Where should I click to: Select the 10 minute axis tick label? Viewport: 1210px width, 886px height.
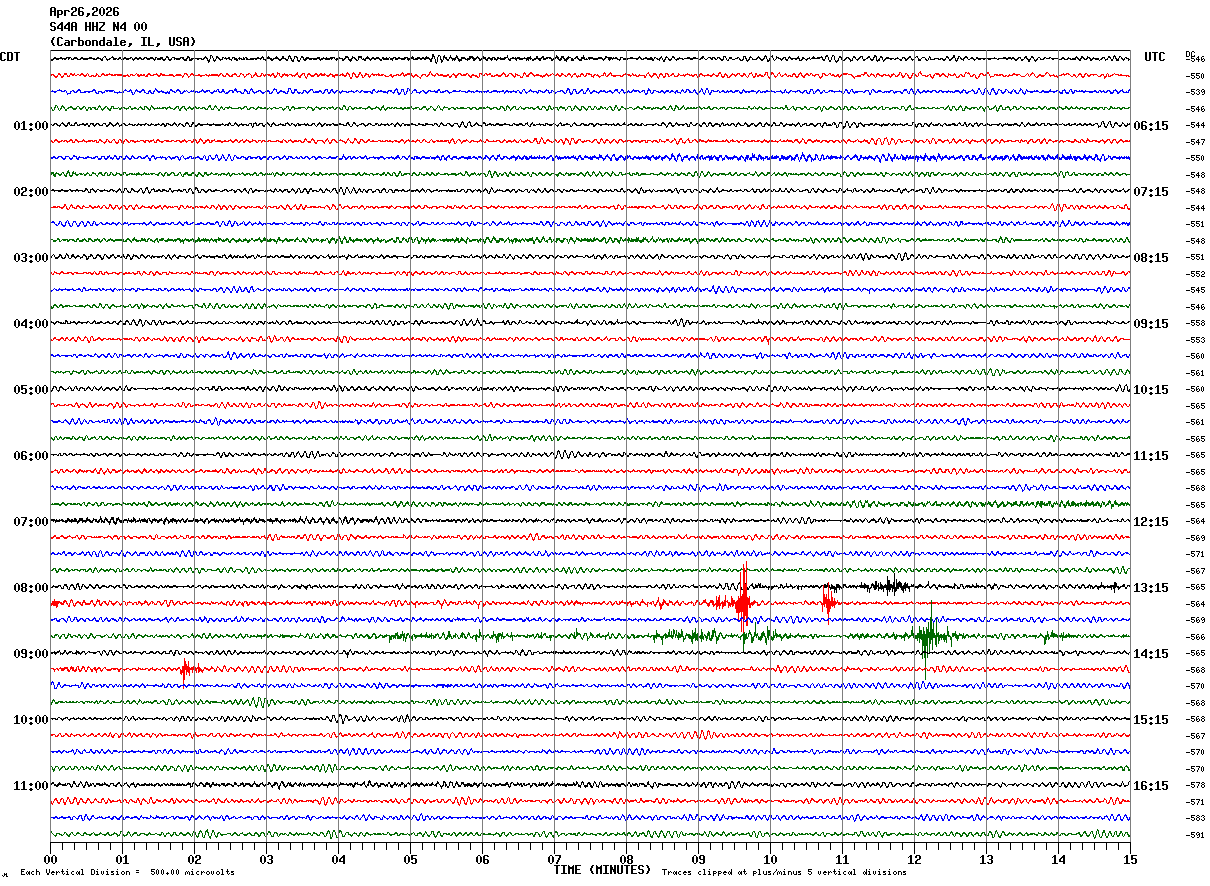coord(770,859)
